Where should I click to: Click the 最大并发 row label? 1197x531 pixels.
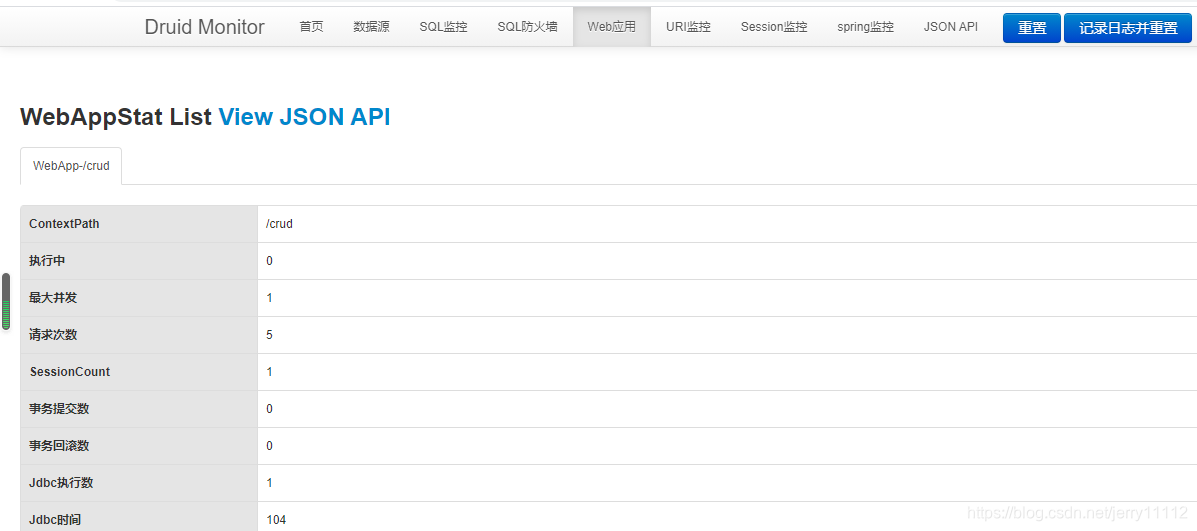click(x=53, y=298)
